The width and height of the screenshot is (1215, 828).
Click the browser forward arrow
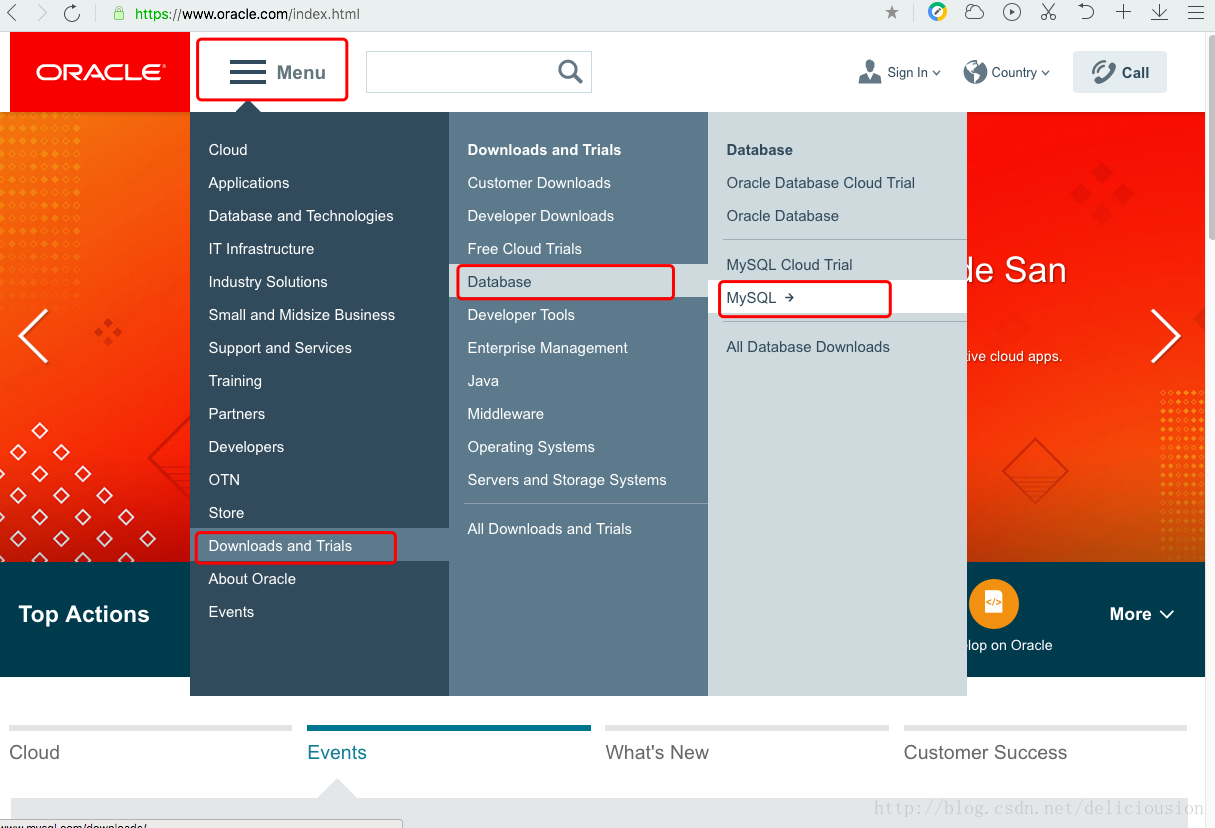(x=41, y=13)
